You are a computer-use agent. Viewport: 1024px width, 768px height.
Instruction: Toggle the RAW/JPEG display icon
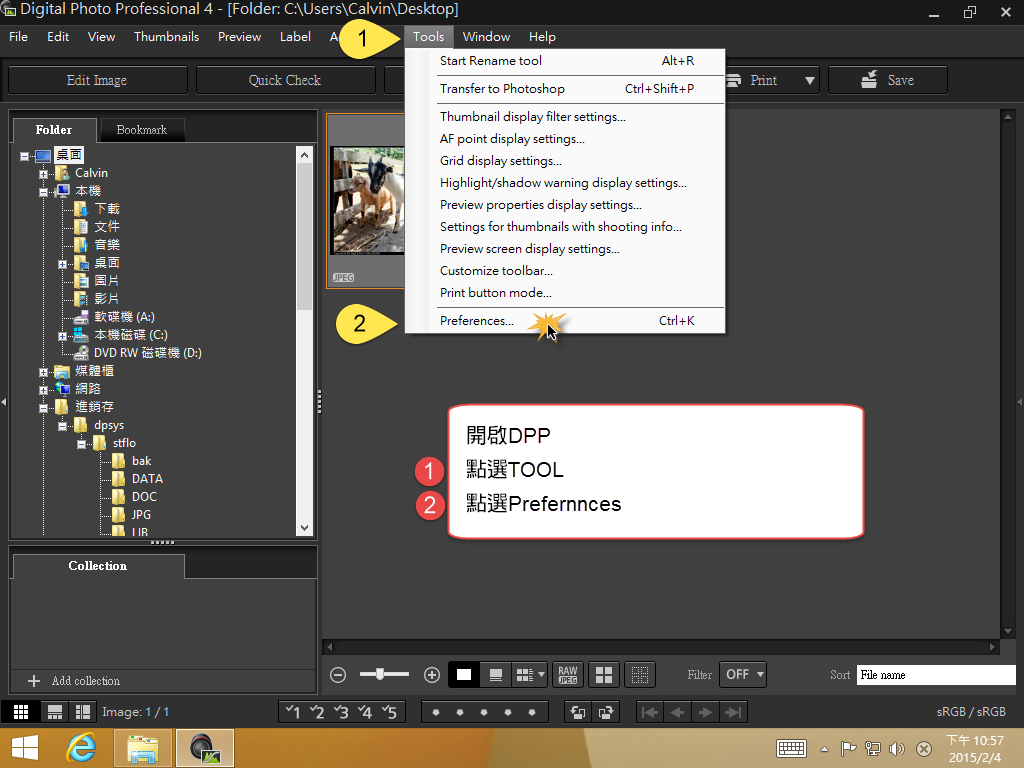point(568,675)
